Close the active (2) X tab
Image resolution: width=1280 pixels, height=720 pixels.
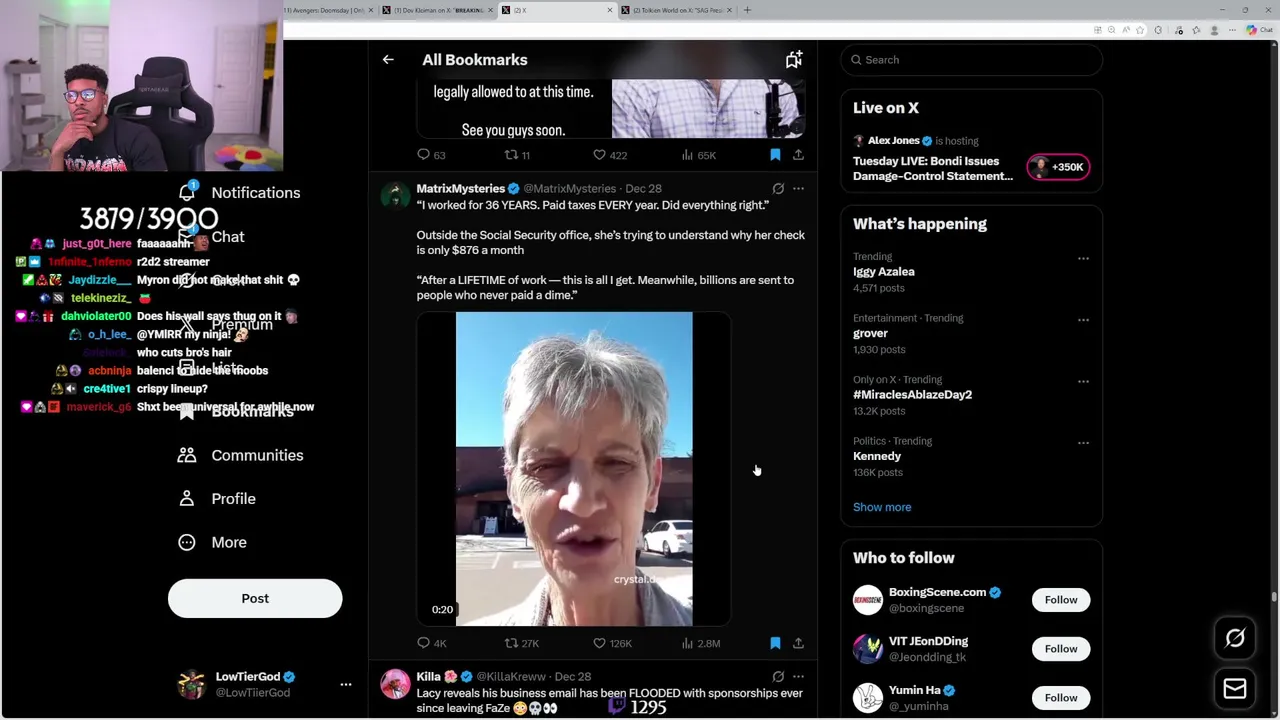pyautogui.click(x=610, y=10)
